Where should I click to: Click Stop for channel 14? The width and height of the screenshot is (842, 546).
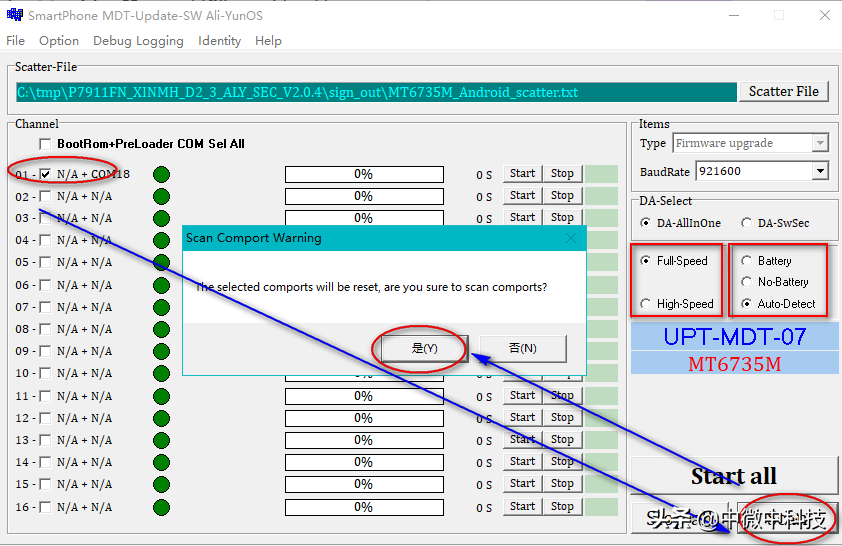pos(562,461)
